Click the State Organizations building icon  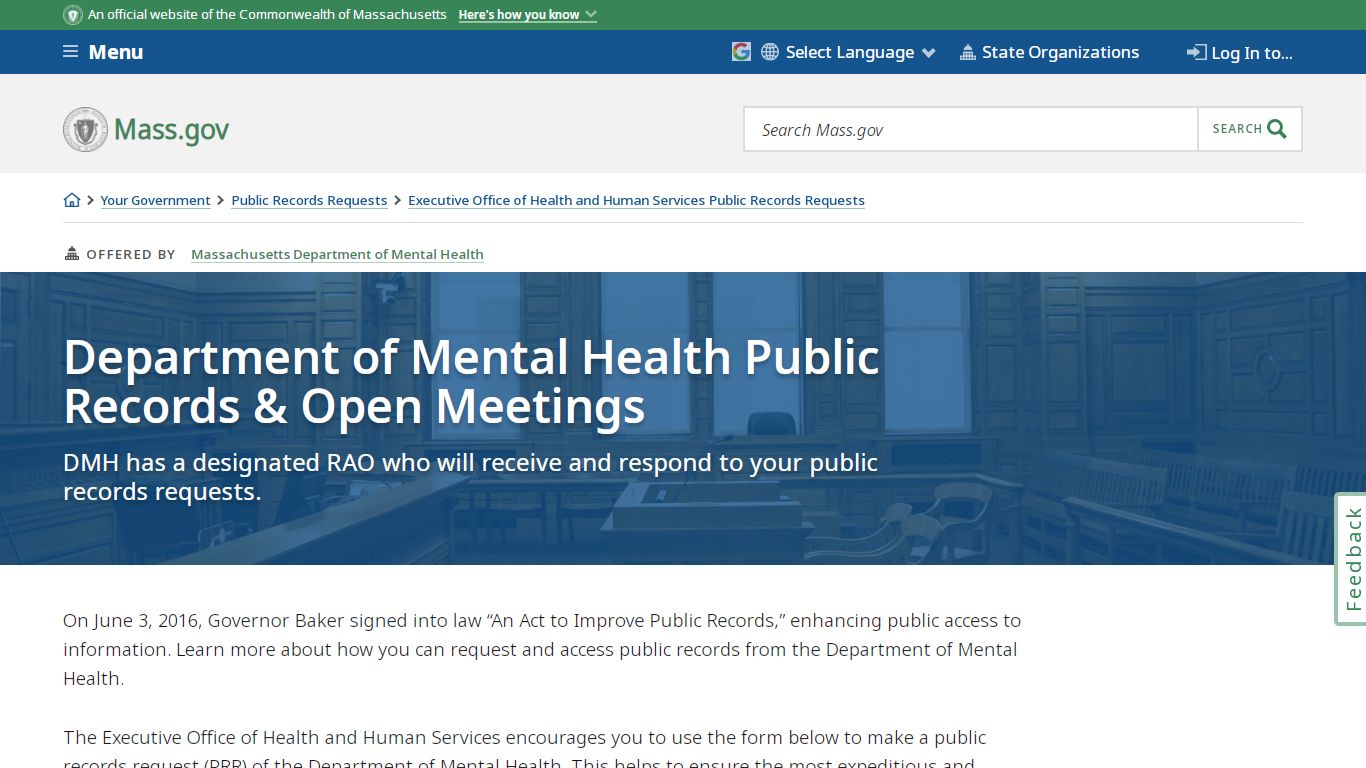click(x=967, y=52)
